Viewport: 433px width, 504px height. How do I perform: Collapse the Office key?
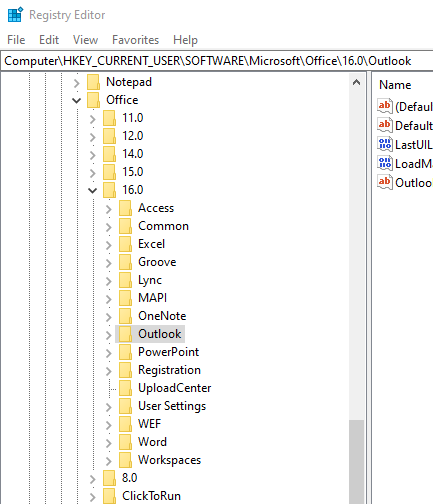point(77,100)
